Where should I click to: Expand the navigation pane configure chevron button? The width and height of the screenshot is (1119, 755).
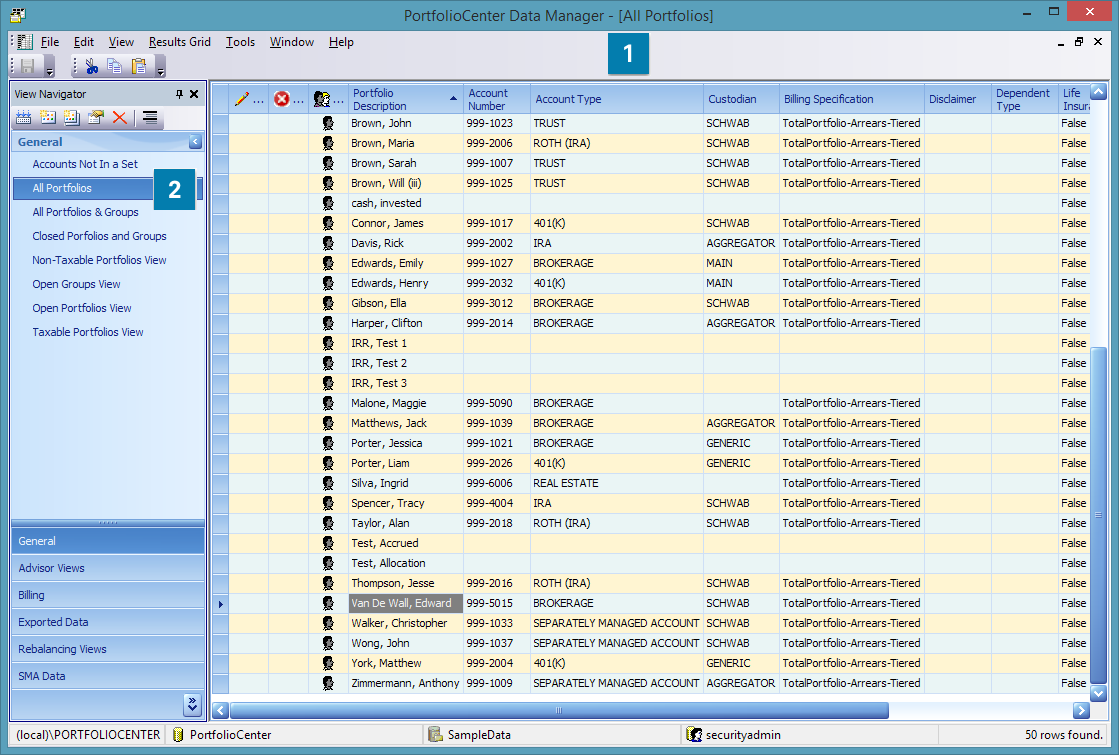coord(192,704)
